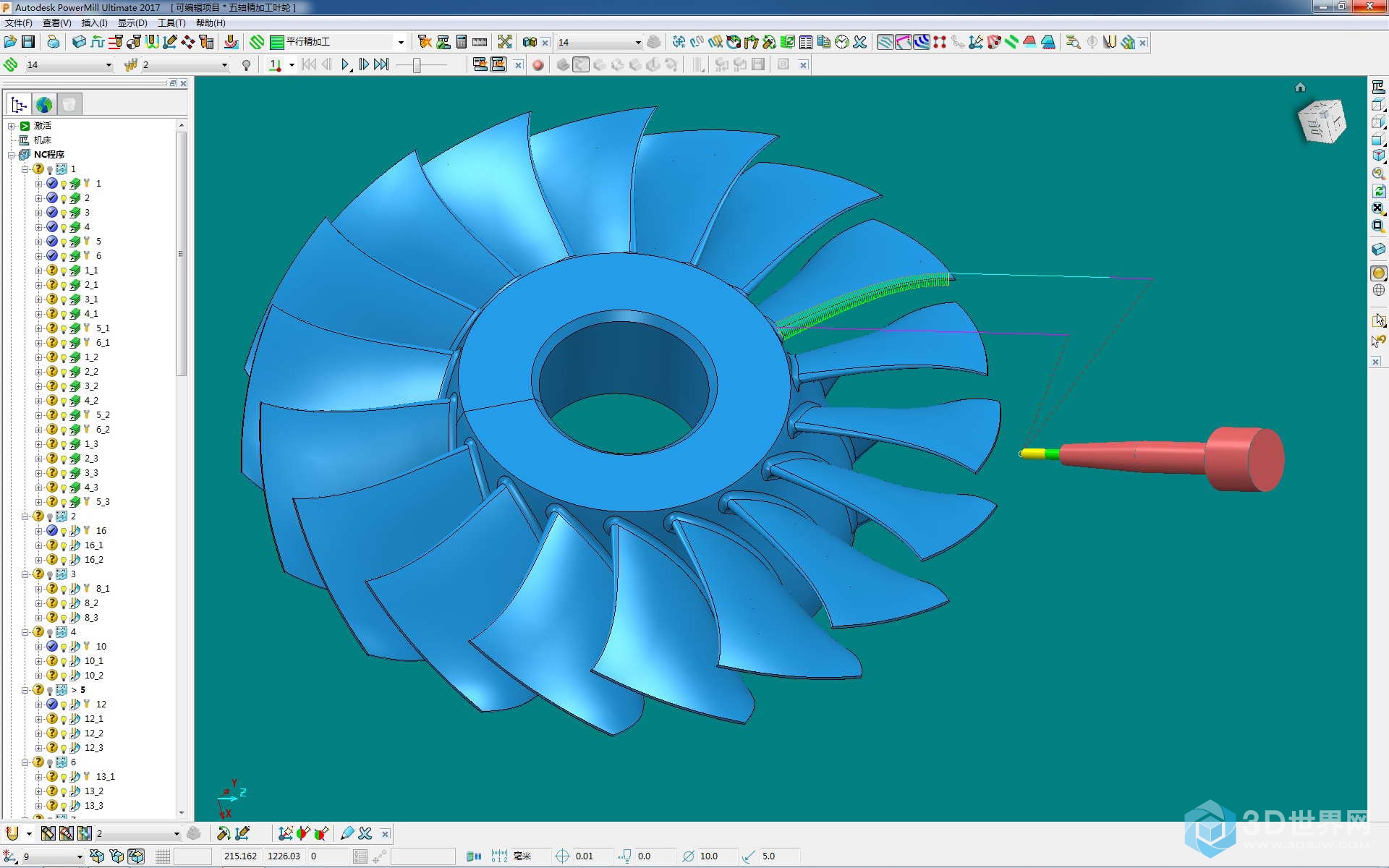1389x868 pixels.
Task: Toggle light bulb of toolpath 1_1
Action: [x=64, y=271]
